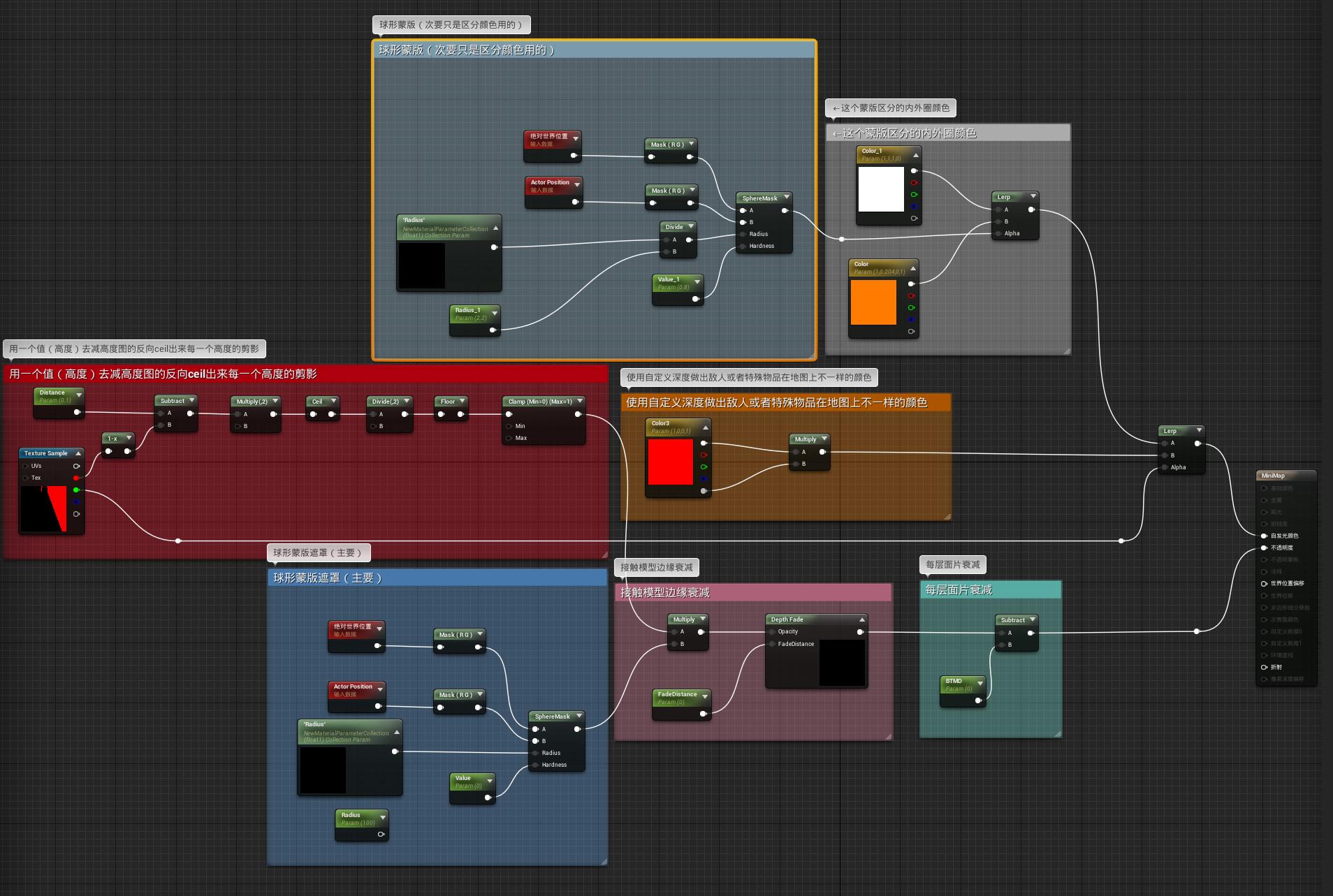Click the 自发光颜色 pin on the MiniMap node

[1264, 536]
